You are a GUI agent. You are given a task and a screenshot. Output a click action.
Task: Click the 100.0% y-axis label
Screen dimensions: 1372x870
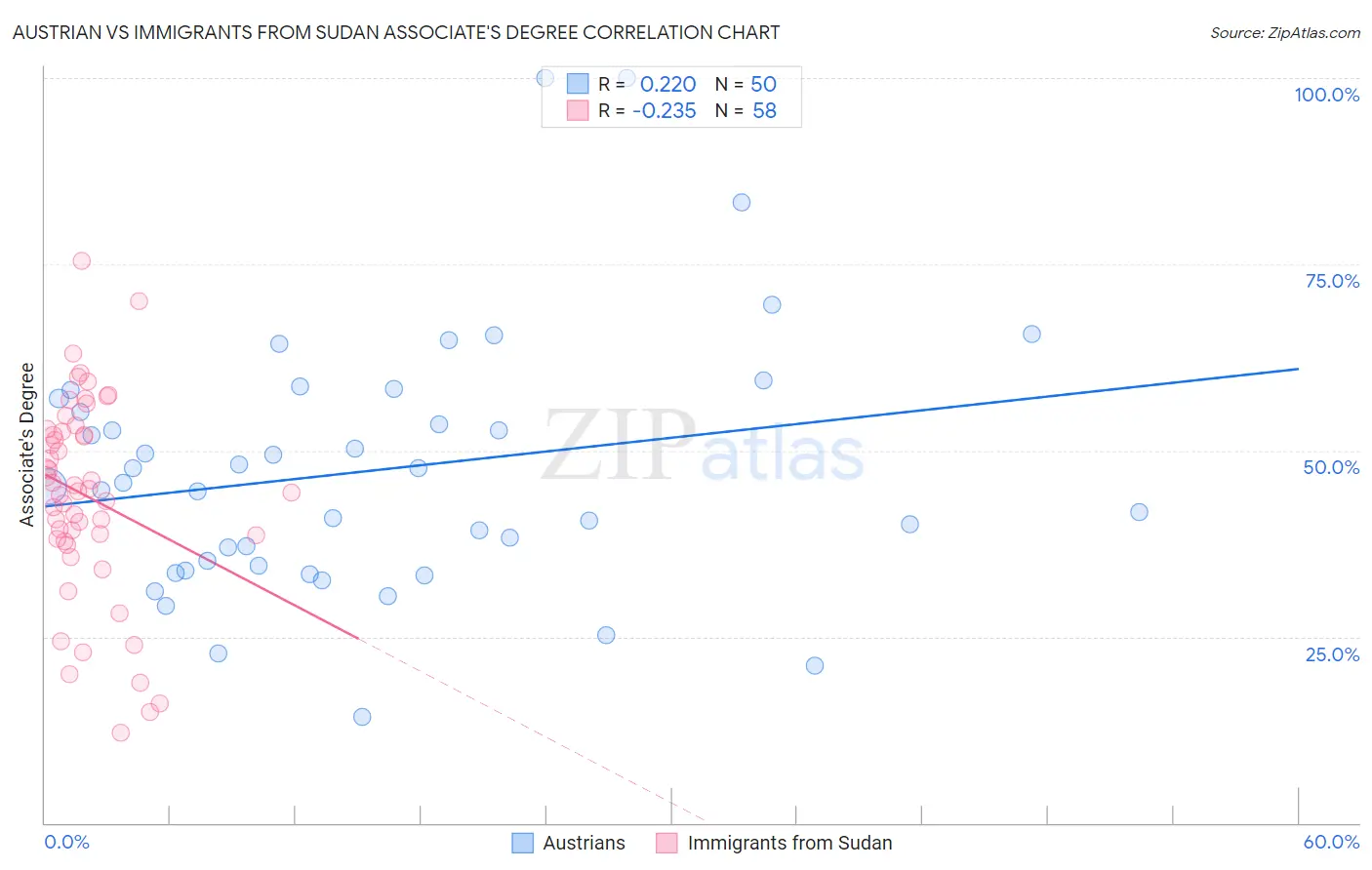pos(1326,95)
